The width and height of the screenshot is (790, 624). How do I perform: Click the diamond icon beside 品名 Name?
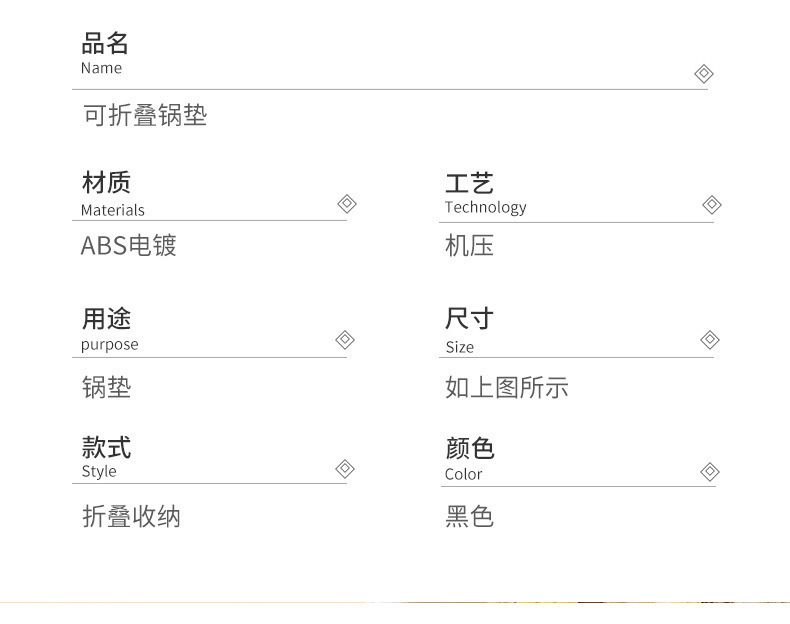click(x=703, y=73)
